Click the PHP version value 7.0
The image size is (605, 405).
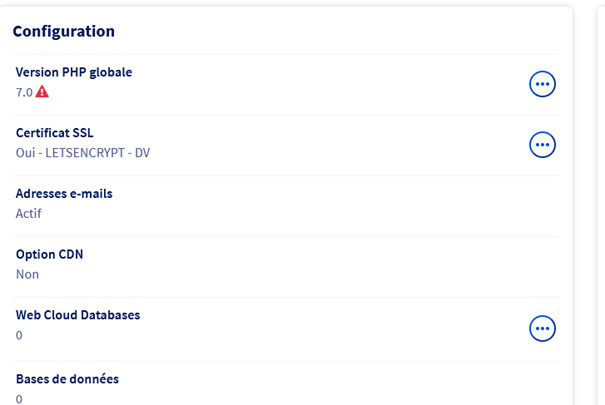[24, 92]
